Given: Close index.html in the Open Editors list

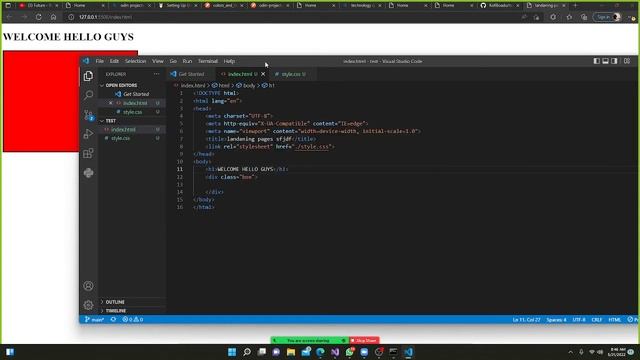Looking at the screenshot, I should [110, 103].
